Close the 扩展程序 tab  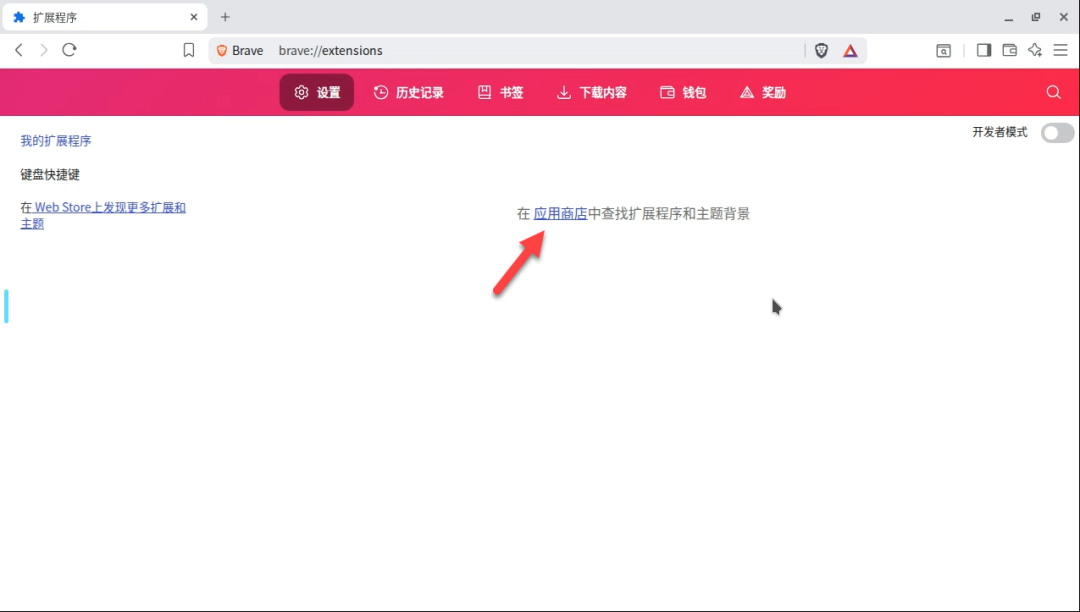coord(194,17)
